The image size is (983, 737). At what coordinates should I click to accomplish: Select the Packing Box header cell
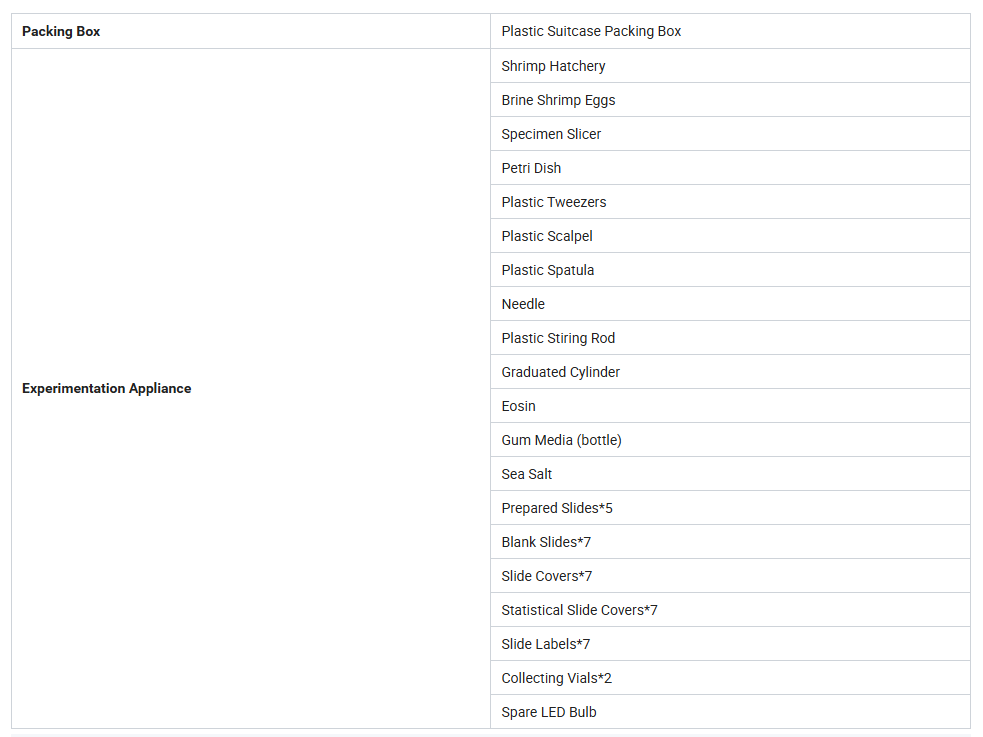(251, 31)
